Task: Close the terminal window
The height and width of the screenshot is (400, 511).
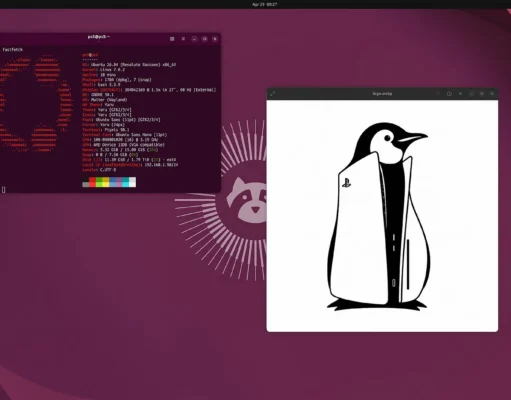Action: click(x=215, y=39)
